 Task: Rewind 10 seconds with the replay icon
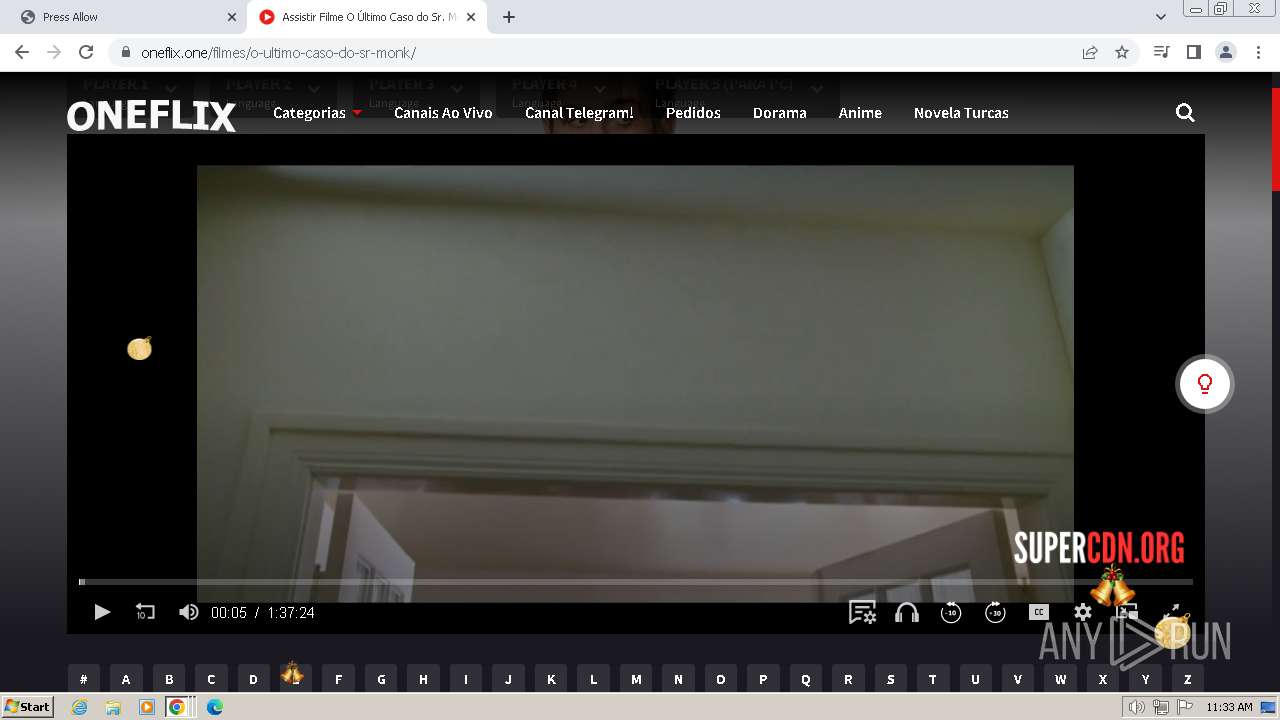pyautogui.click(x=145, y=612)
